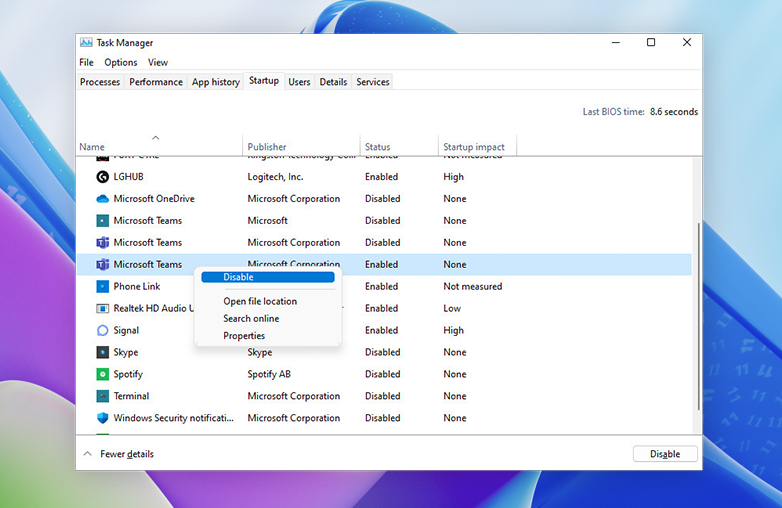Select the Windows Security notification row name

click(x=173, y=418)
